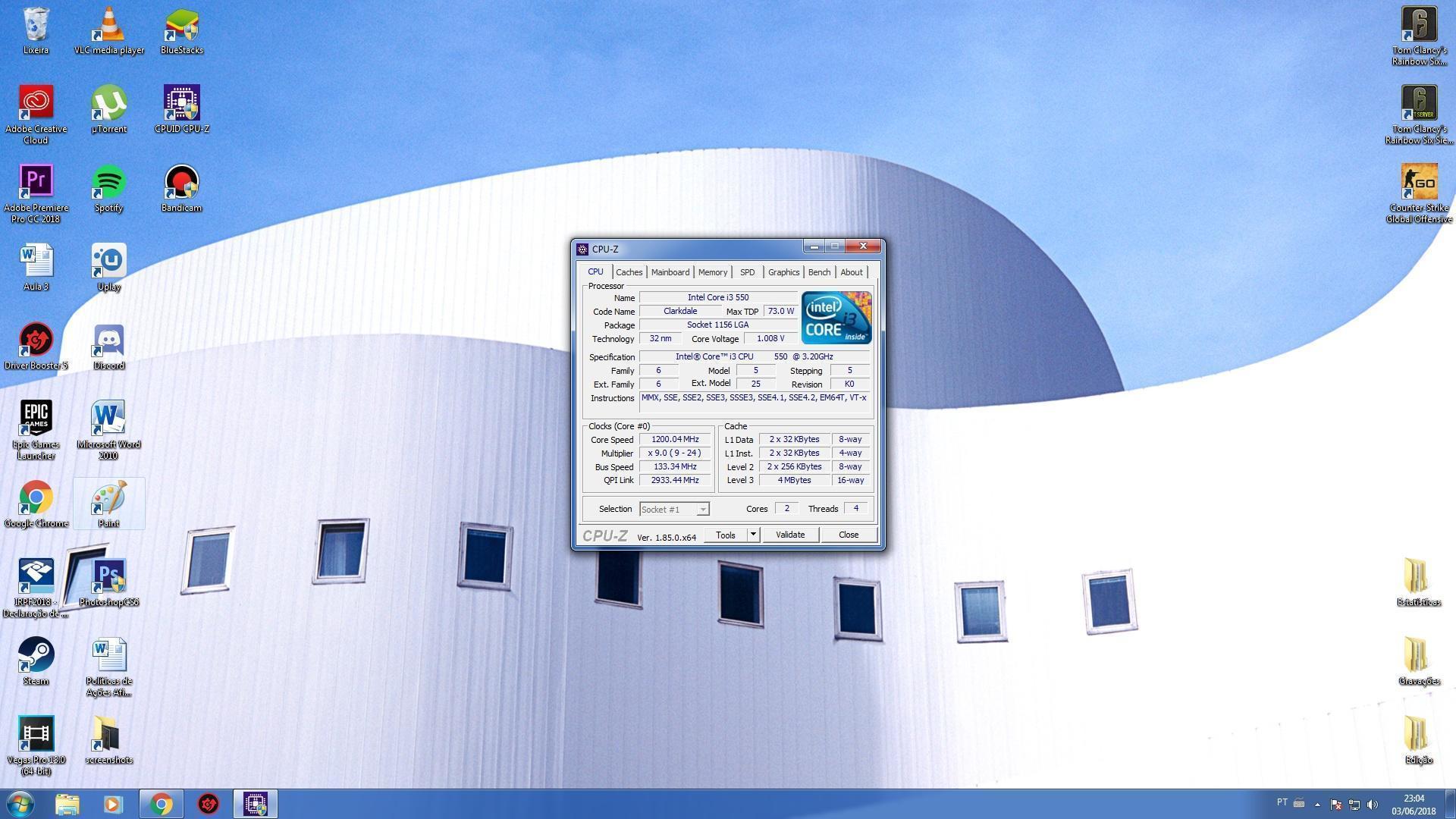The width and height of the screenshot is (1456, 819).
Task: Launch Counter Strike Global Offensive shortcut
Action: [1419, 193]
